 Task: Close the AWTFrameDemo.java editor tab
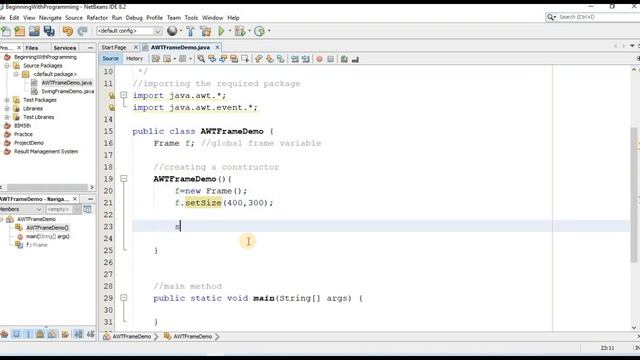(x=218, y=47)
